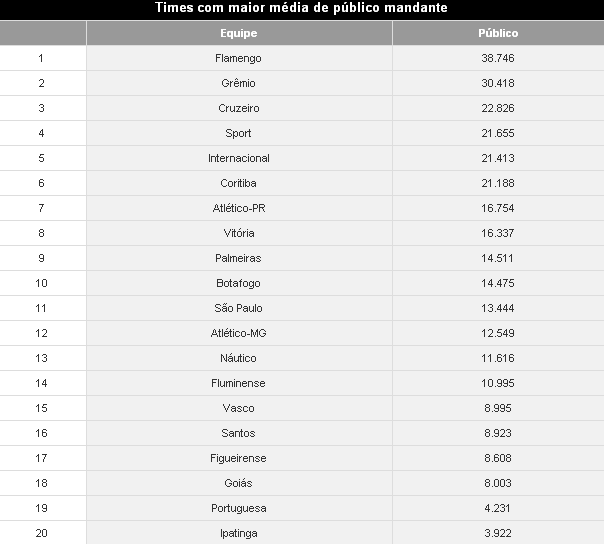Click the table title heading text
604x544 pixels.
click(301, 8)
